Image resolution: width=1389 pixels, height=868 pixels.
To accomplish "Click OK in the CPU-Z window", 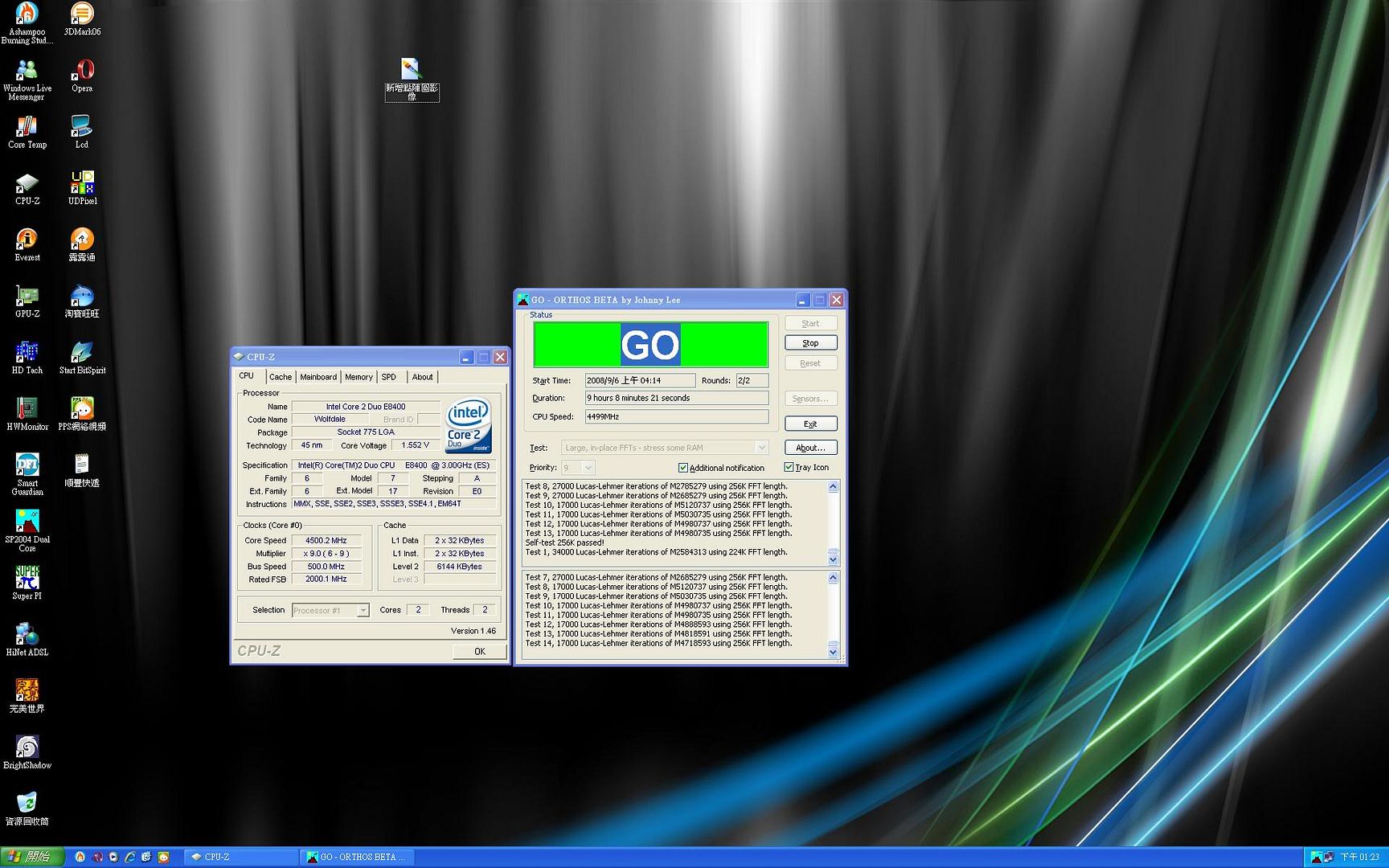I will click(x=480, y=652).
